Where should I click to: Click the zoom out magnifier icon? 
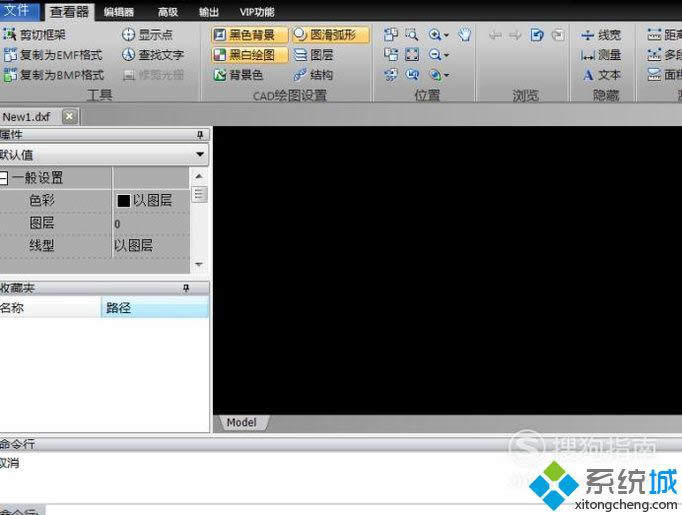(434, 55)
